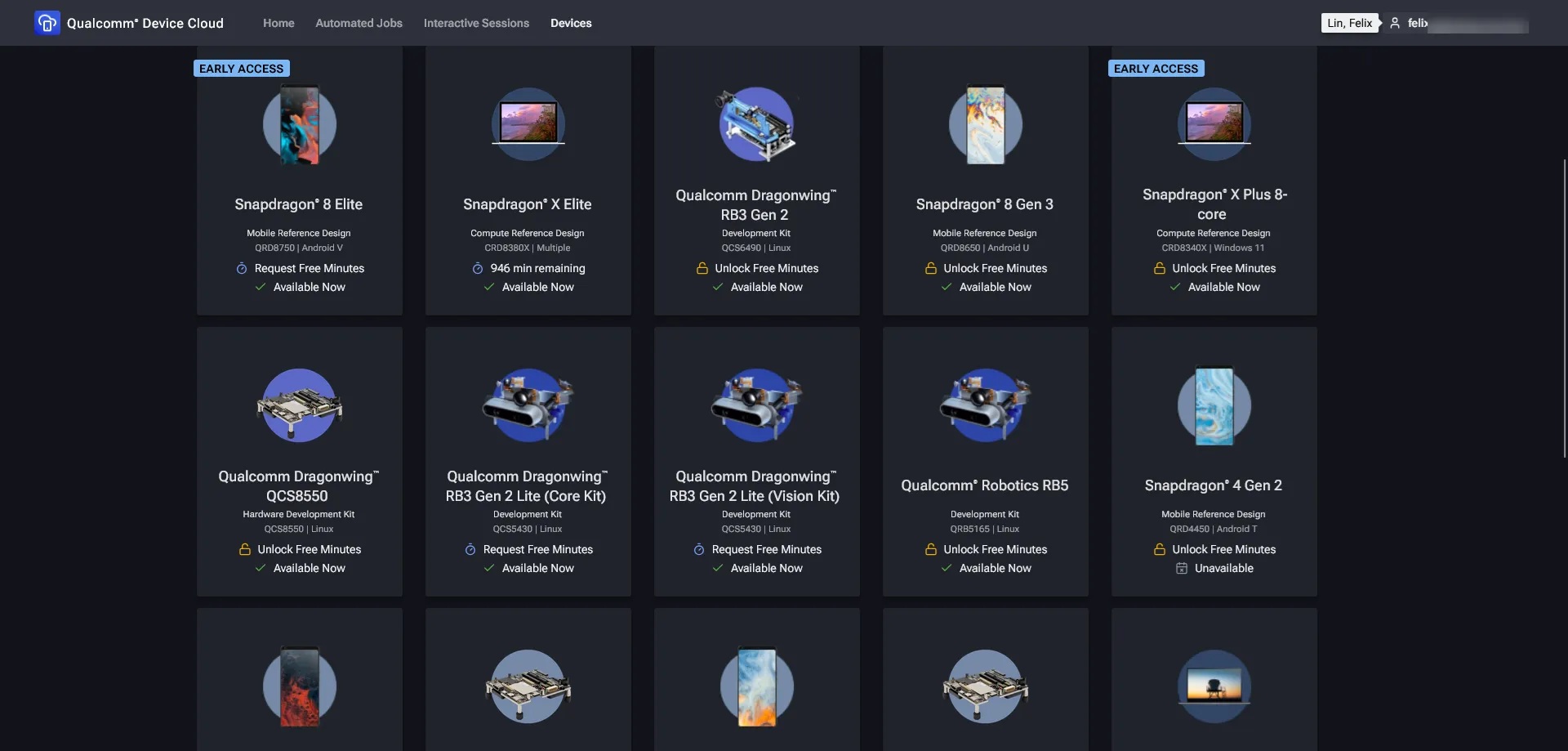Open Snapdragon 8 Elite device image
The width and height of the screenshot is (1568, 751).
(300, 124)
